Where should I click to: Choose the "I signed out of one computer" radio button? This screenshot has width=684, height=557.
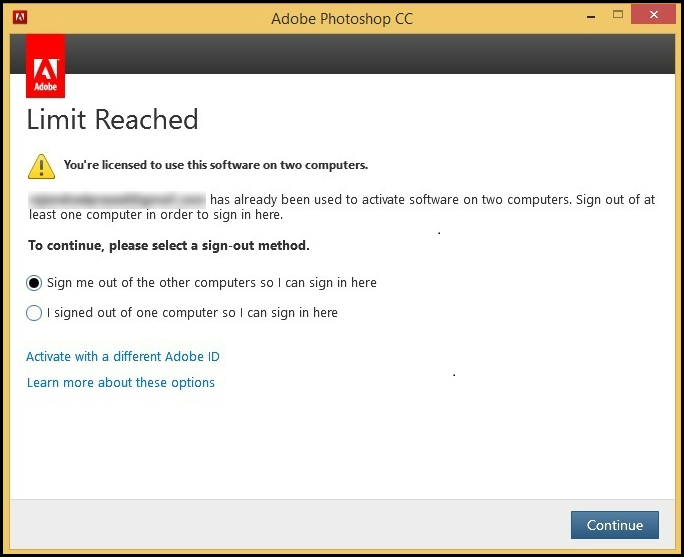35,313
